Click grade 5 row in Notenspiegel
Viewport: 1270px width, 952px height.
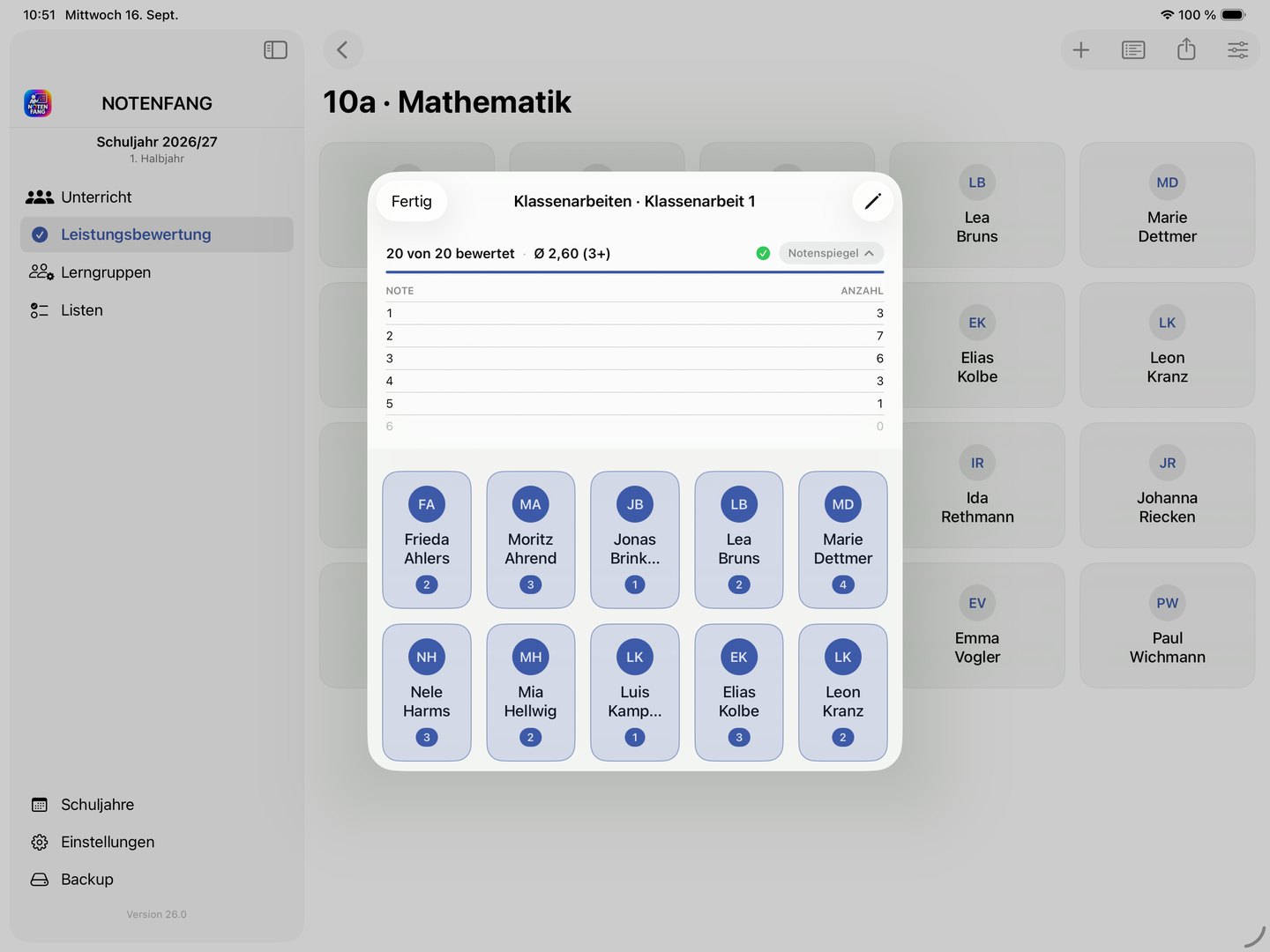tap(635, 404)
